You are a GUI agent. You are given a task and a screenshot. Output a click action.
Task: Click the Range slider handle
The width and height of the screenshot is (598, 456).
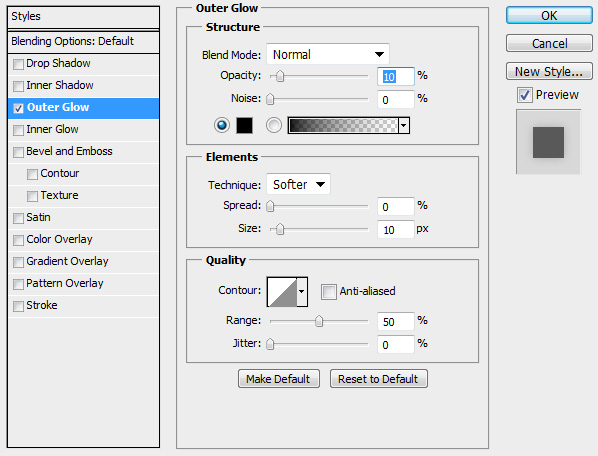click(319, 321)
